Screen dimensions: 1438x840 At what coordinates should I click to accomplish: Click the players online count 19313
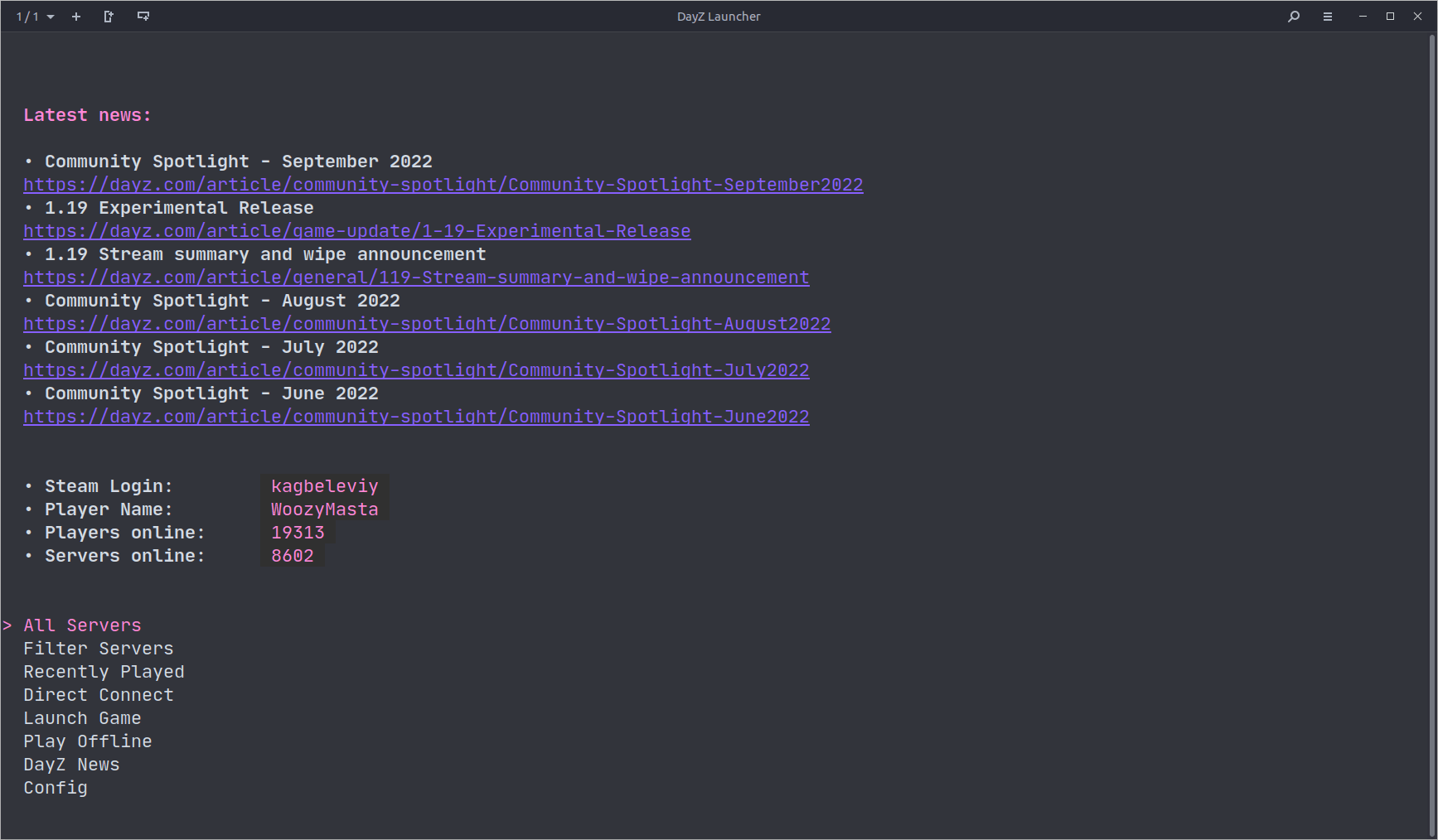298,533
